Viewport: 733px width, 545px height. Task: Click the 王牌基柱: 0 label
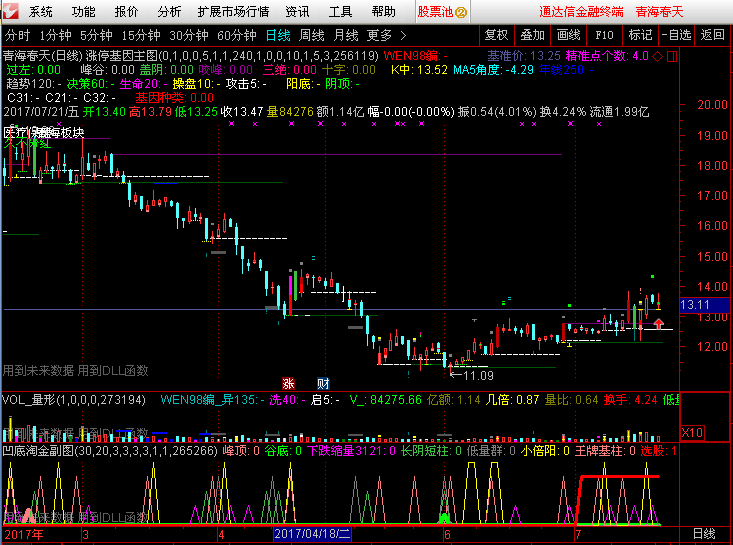pyautogui.click(x=605, y=451)
